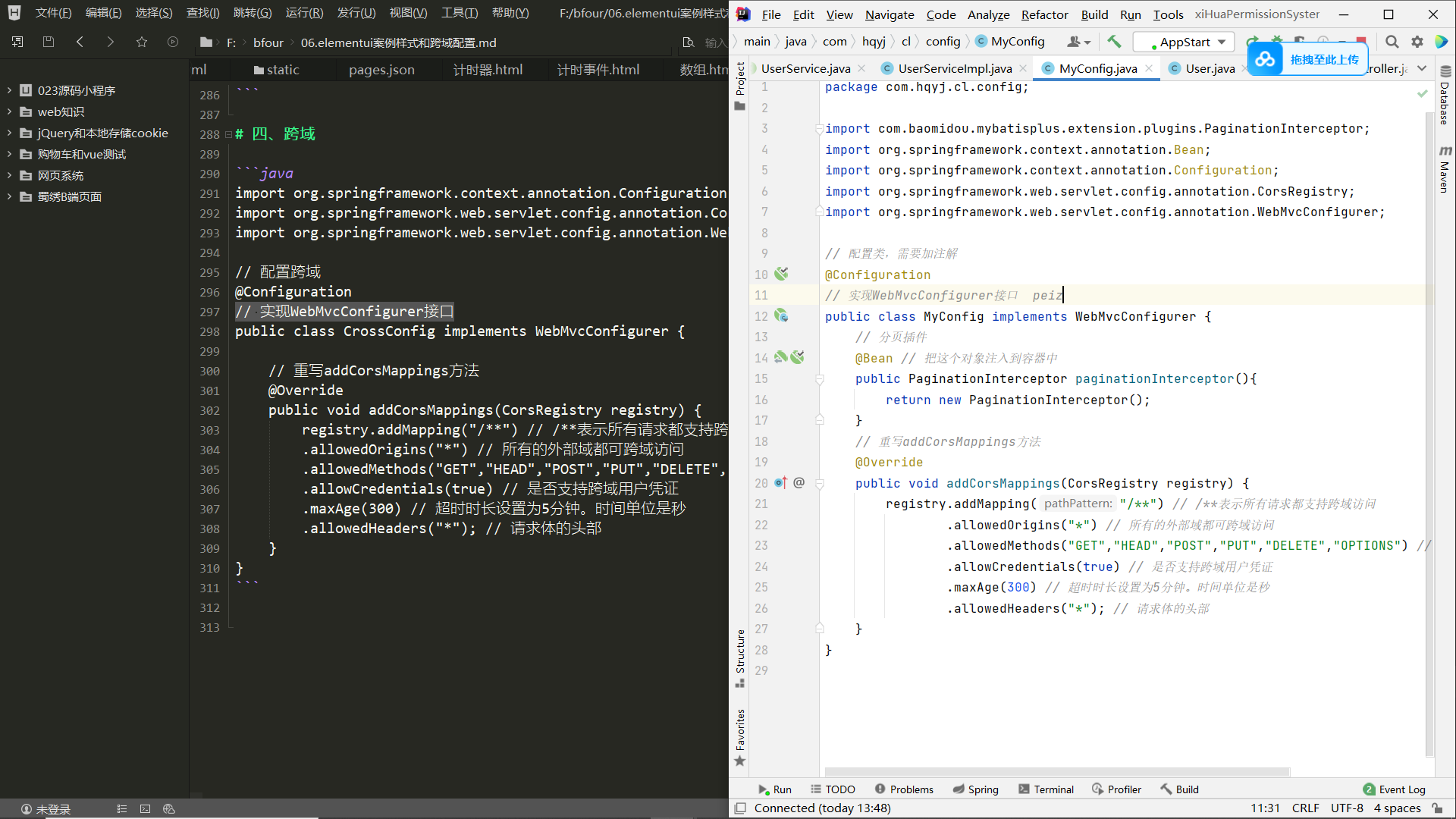Click Spring bean gutter icon at line 10
The height and width of the screenshot is (819, 1456).
[781, 274]
